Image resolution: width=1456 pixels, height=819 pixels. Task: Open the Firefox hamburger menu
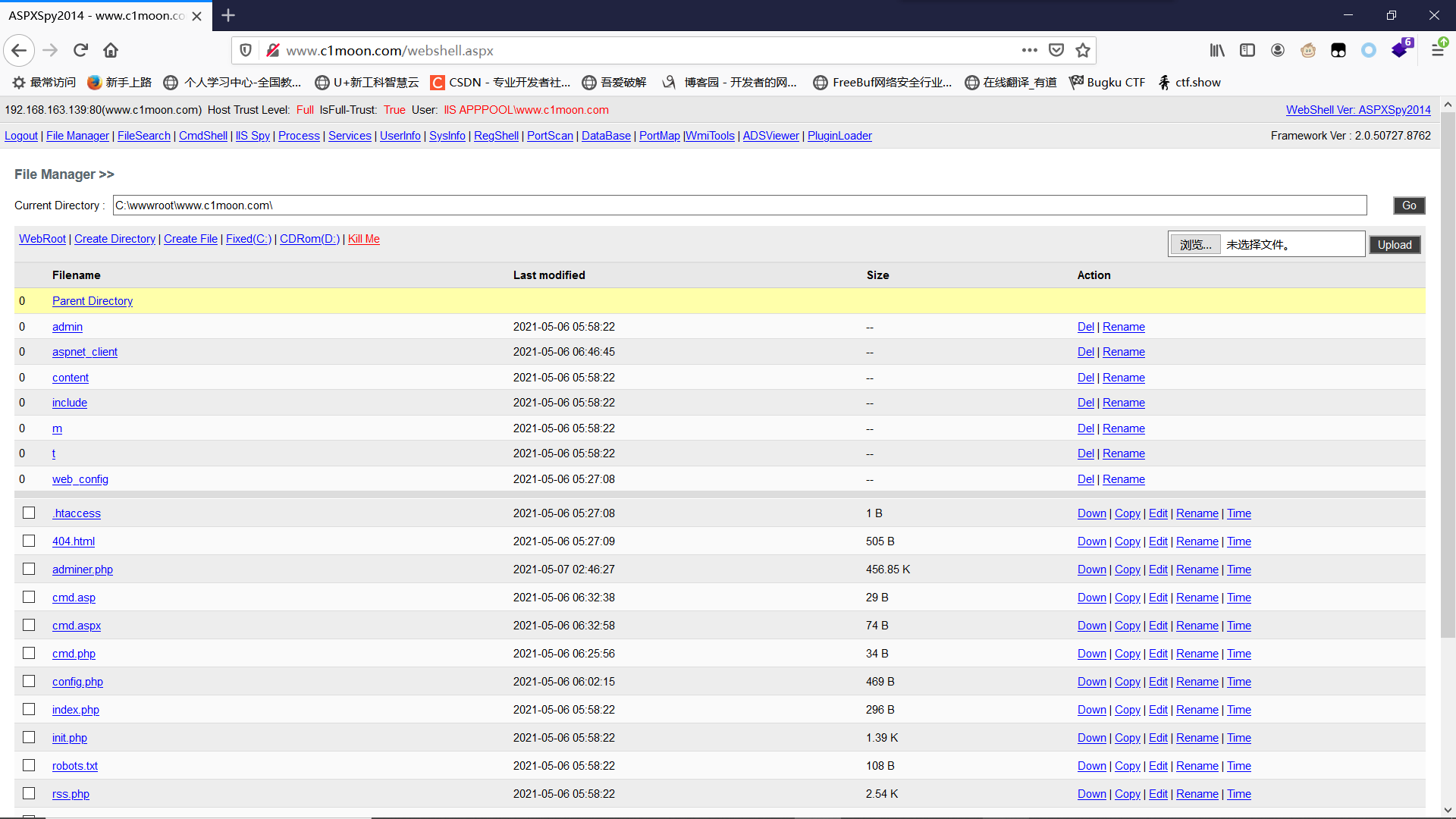(x=1438, y=50)
